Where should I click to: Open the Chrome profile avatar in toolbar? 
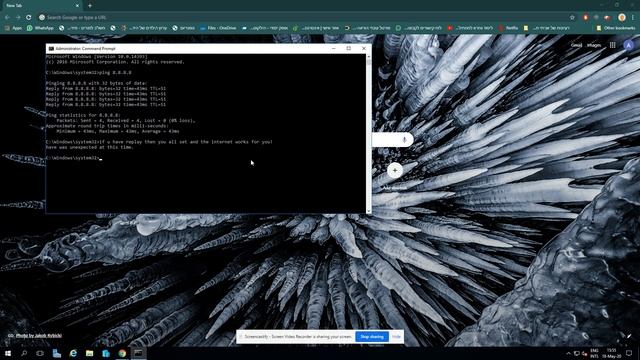point(622,18)
